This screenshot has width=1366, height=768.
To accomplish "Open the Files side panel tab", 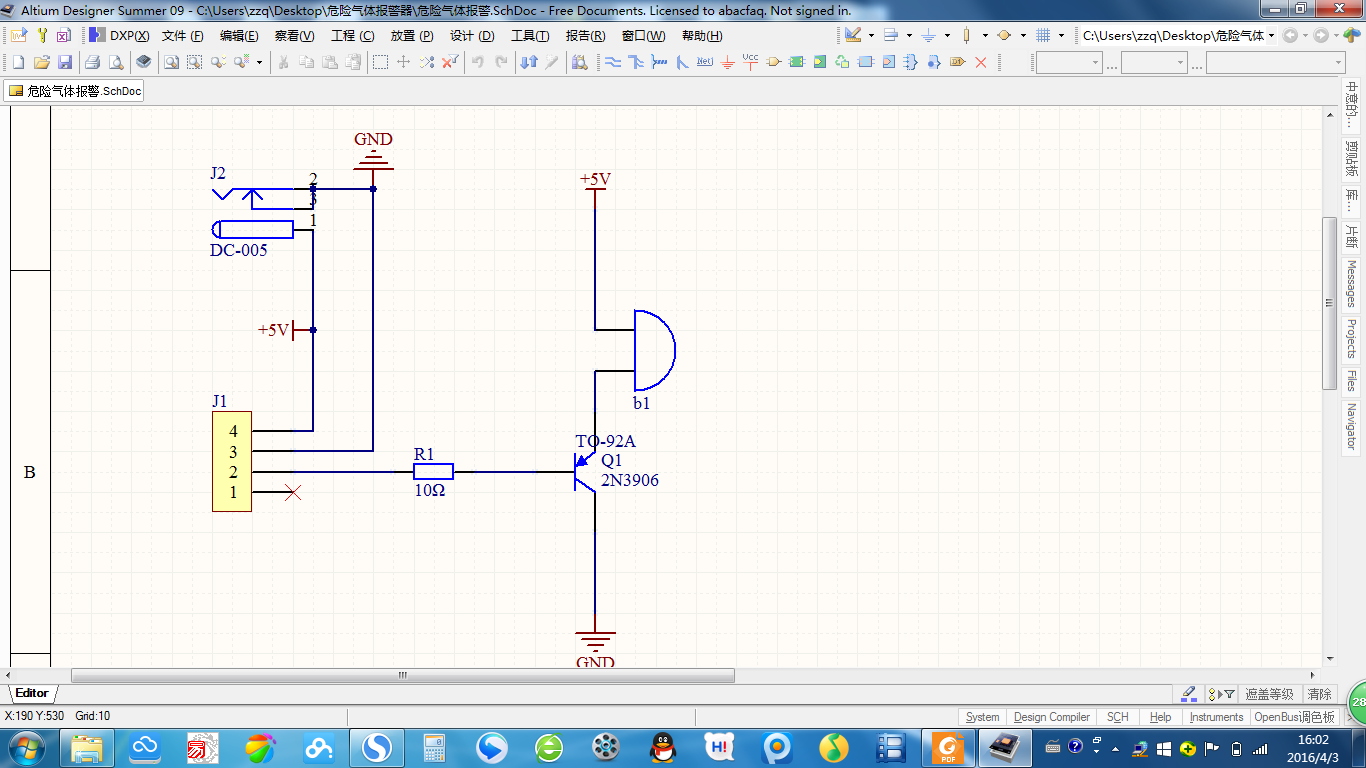I will pyautogui.click(x=1351, y=381).
